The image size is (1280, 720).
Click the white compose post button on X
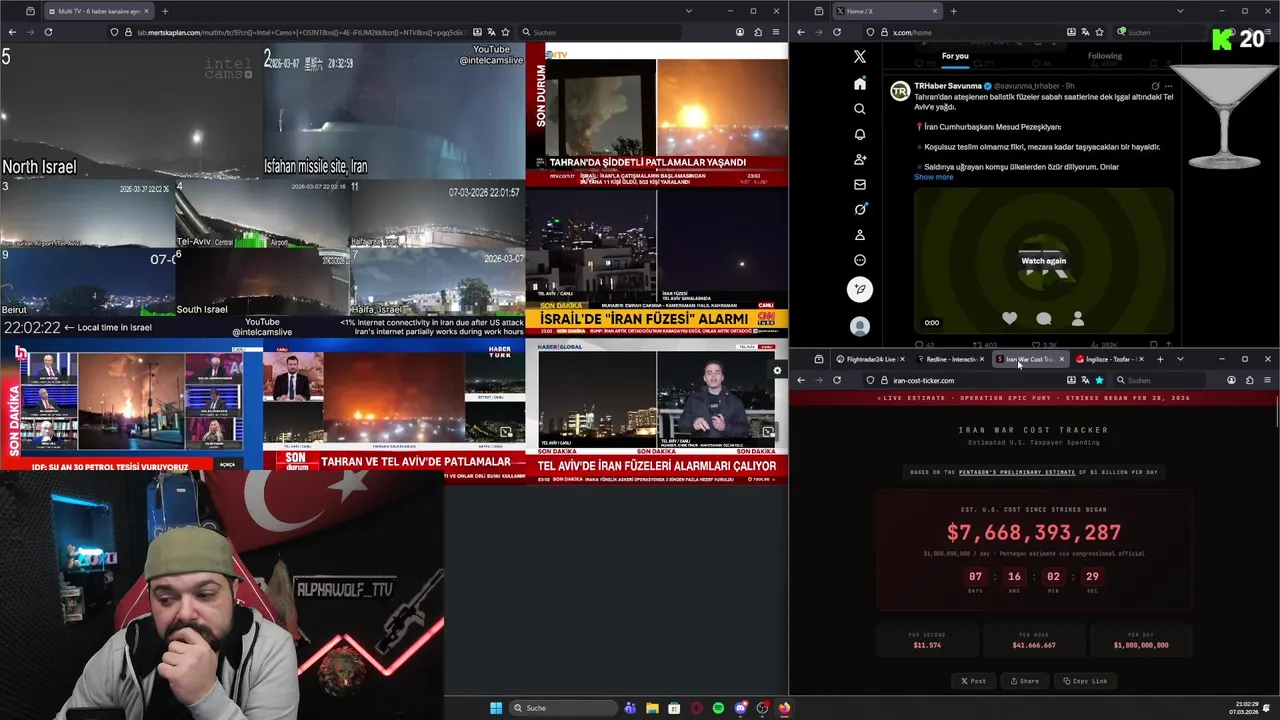(x=860, y=290)
